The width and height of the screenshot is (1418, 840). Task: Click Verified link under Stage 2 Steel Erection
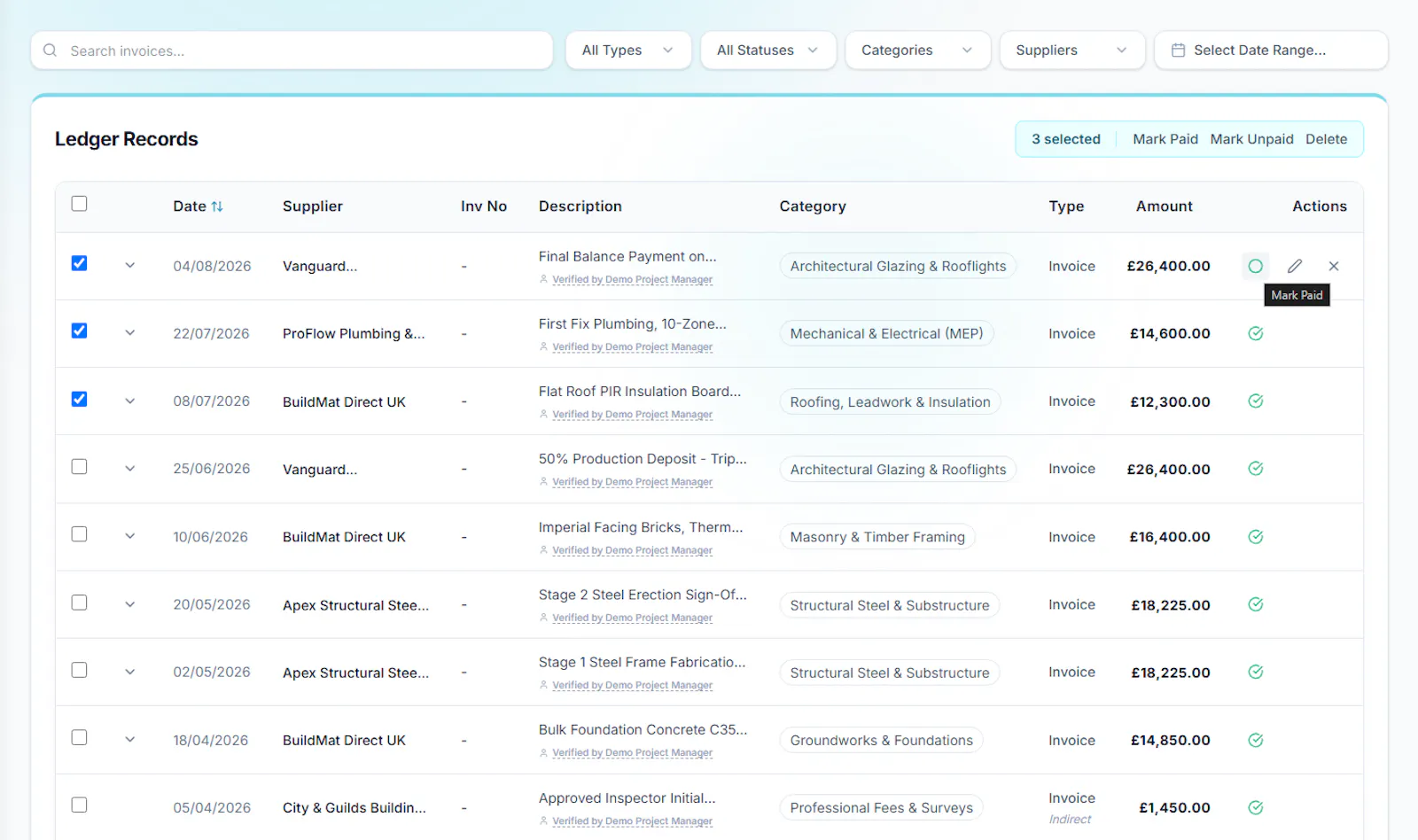click(632, 618)
